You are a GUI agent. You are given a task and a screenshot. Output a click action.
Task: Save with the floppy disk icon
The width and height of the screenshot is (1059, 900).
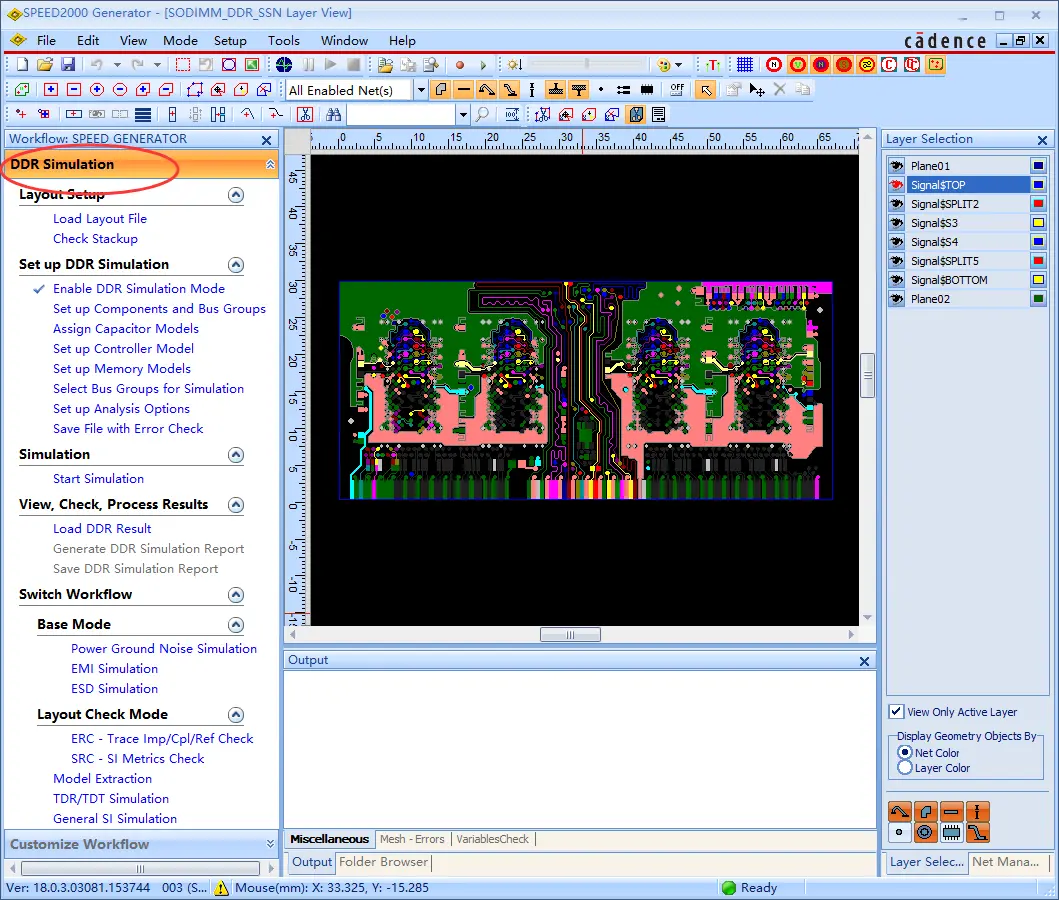(68, 65)
